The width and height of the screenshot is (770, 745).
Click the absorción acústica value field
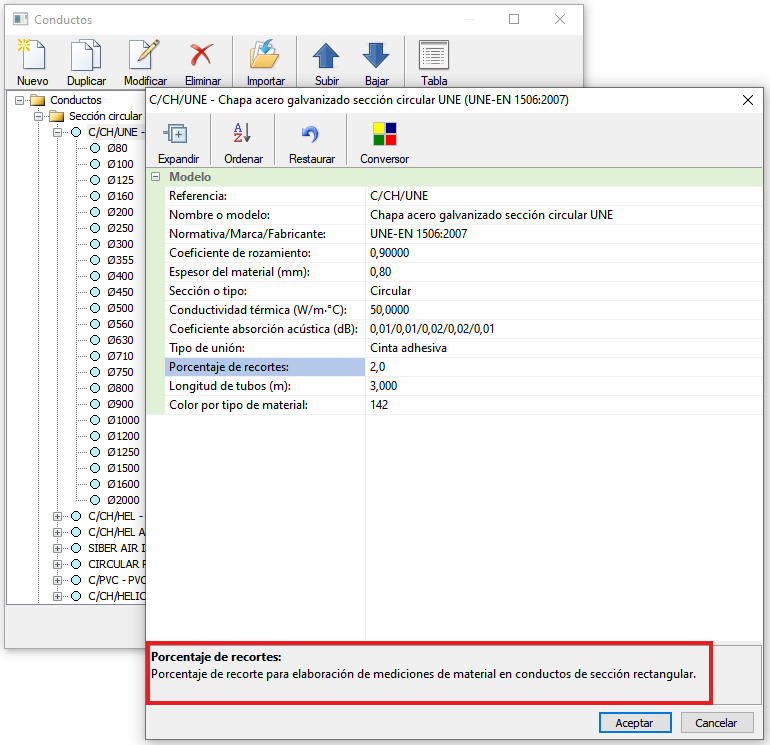click(x=564, y=329)
